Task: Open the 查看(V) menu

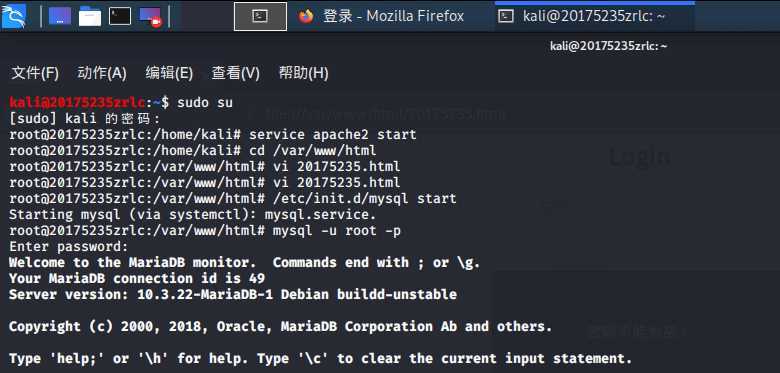Action: [x=236, y=73]
